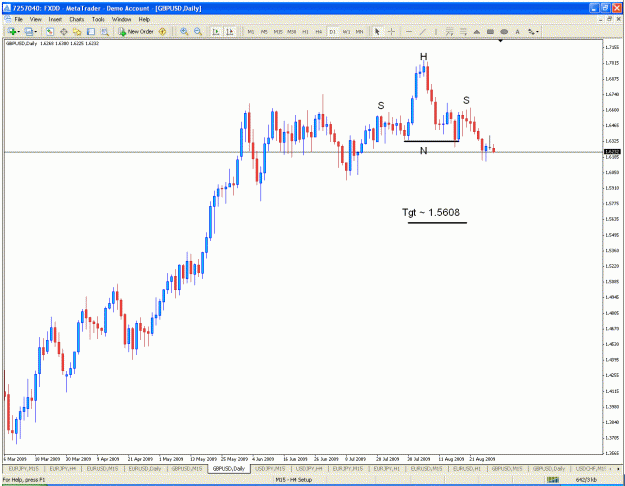625x486 pixels.
Task: Select the crosshair tool
Action: (391, 31)
